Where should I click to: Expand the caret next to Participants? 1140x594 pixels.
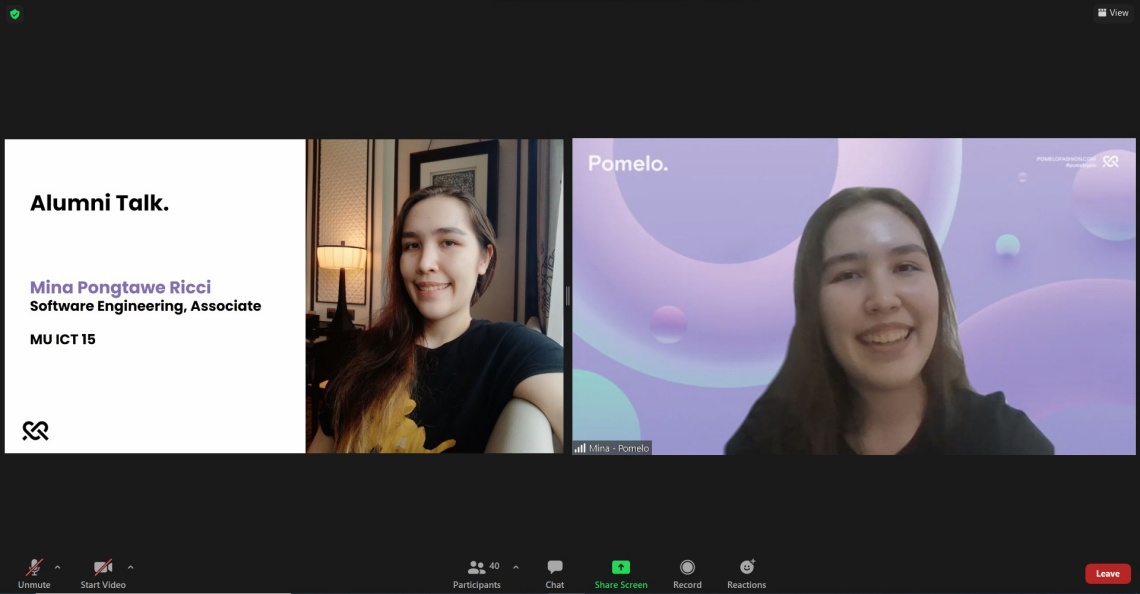[x=516, y=567]
